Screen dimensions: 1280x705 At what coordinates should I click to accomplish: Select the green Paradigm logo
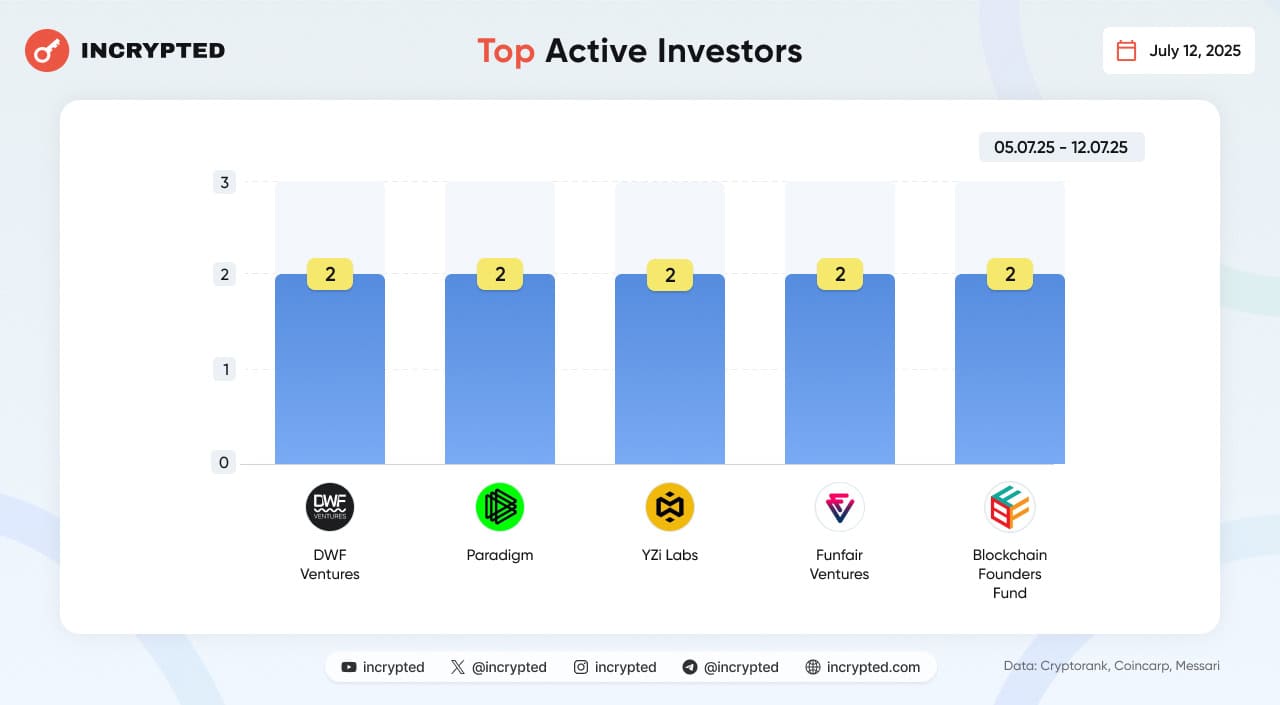[500, 507]
